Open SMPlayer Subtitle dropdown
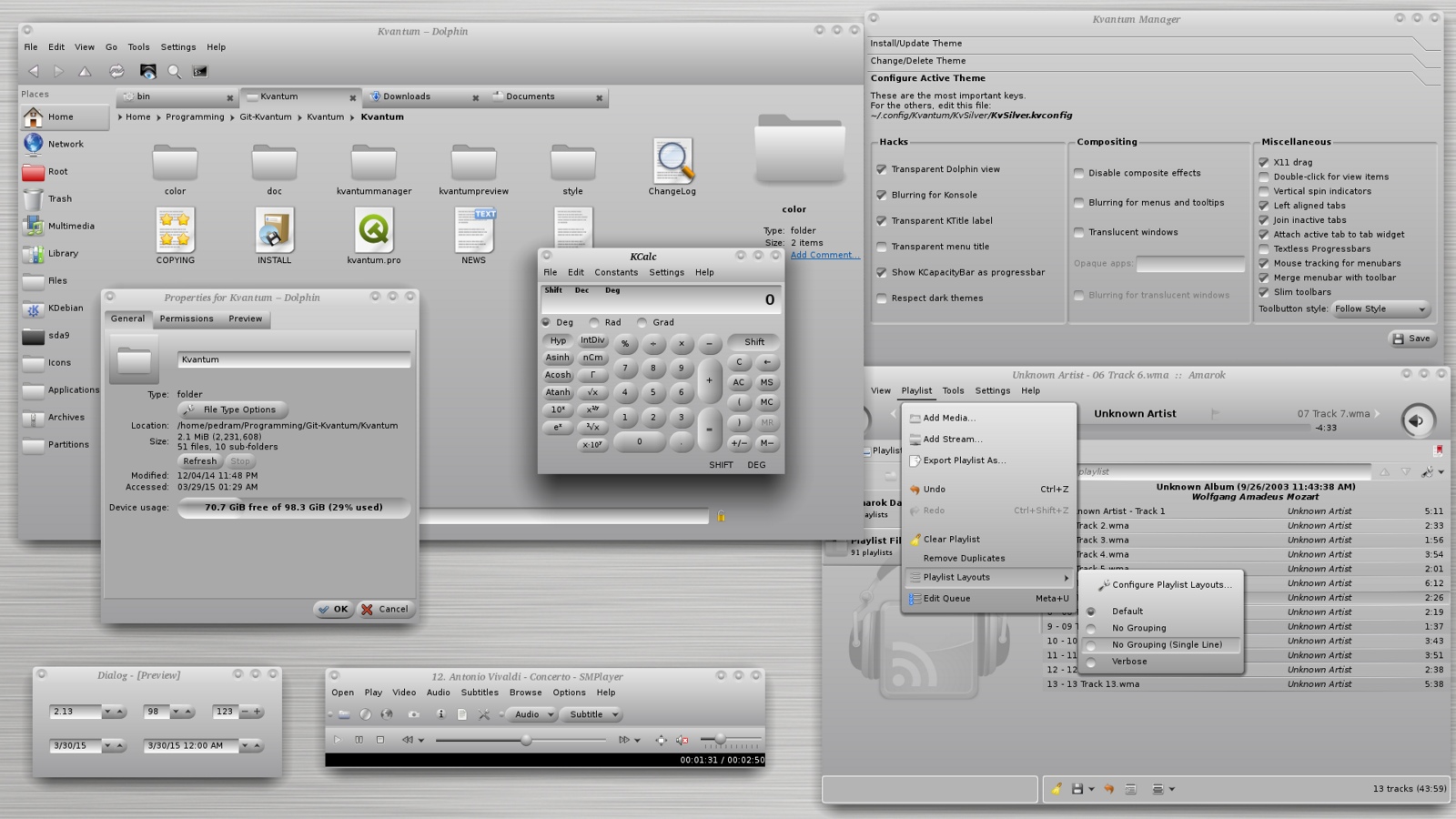The image size is (1456, 819). click(x=591, y=714)
